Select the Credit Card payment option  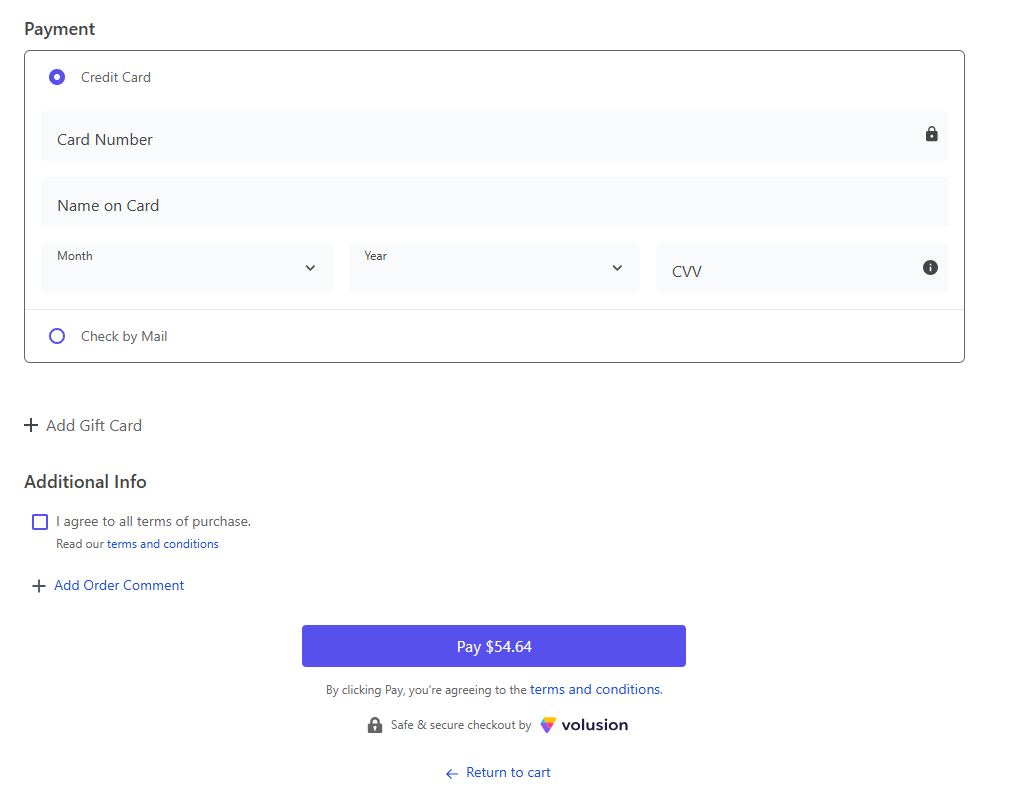(56, 76)
